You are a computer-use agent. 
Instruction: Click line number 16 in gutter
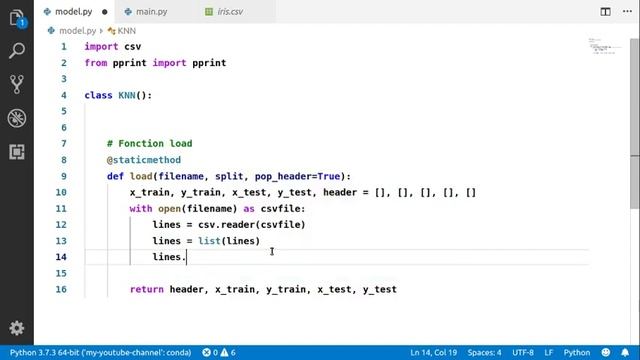coord(61,289)
